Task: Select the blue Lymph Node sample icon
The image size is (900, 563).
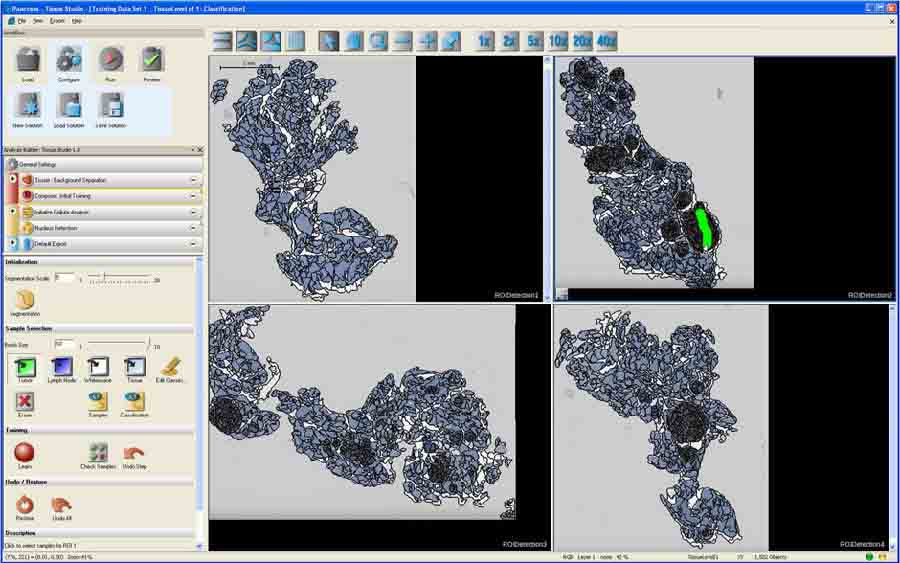Action: click(61, 367)
